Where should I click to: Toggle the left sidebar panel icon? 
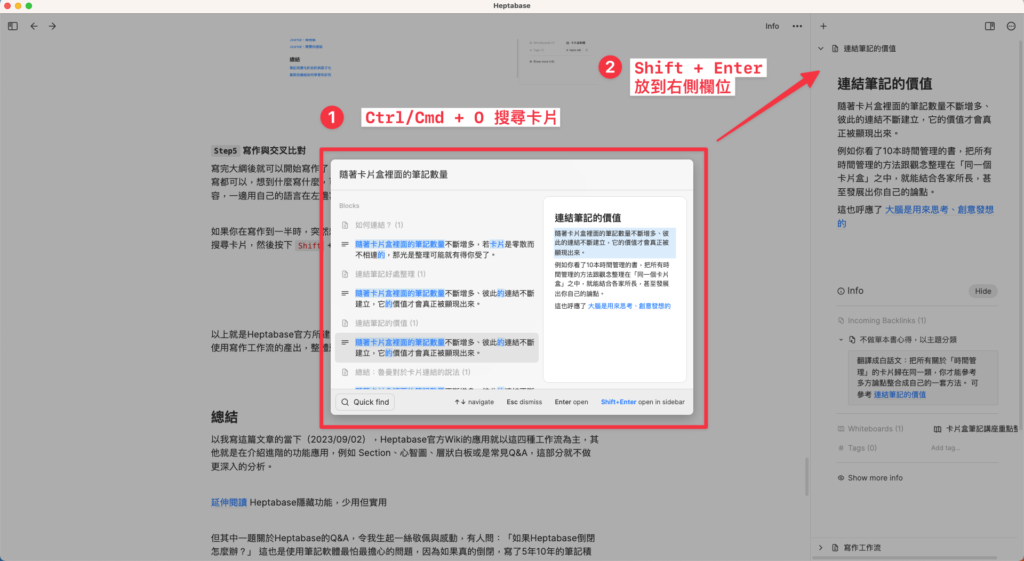13,26
